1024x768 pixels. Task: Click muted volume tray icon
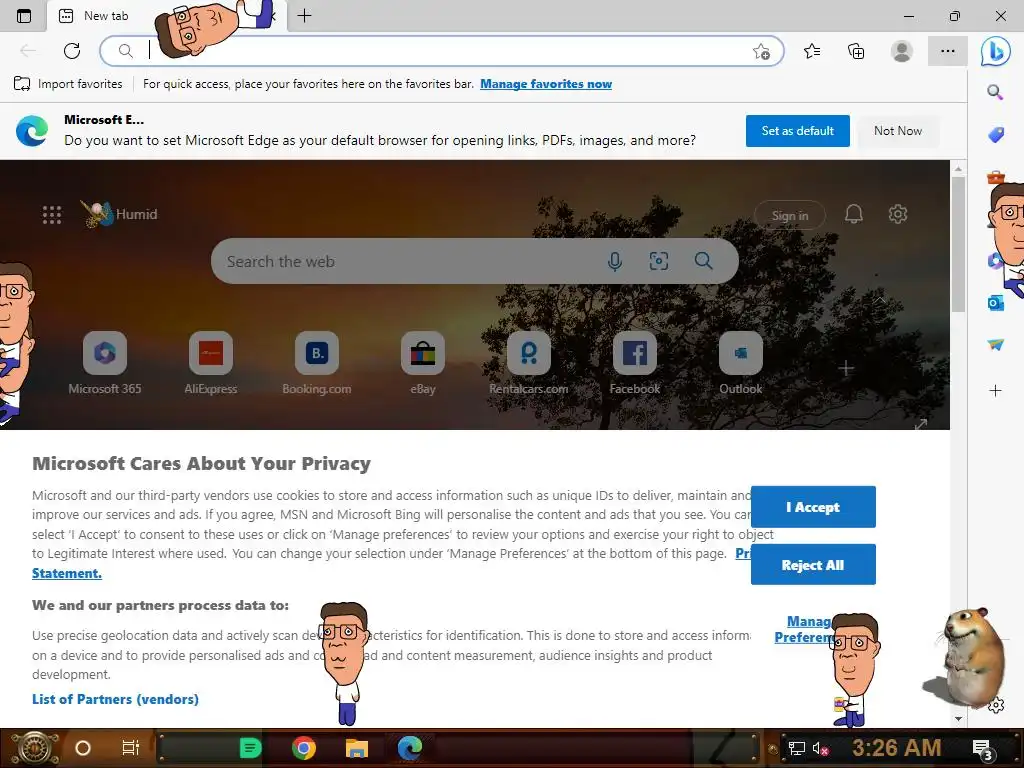pos(820,748)
